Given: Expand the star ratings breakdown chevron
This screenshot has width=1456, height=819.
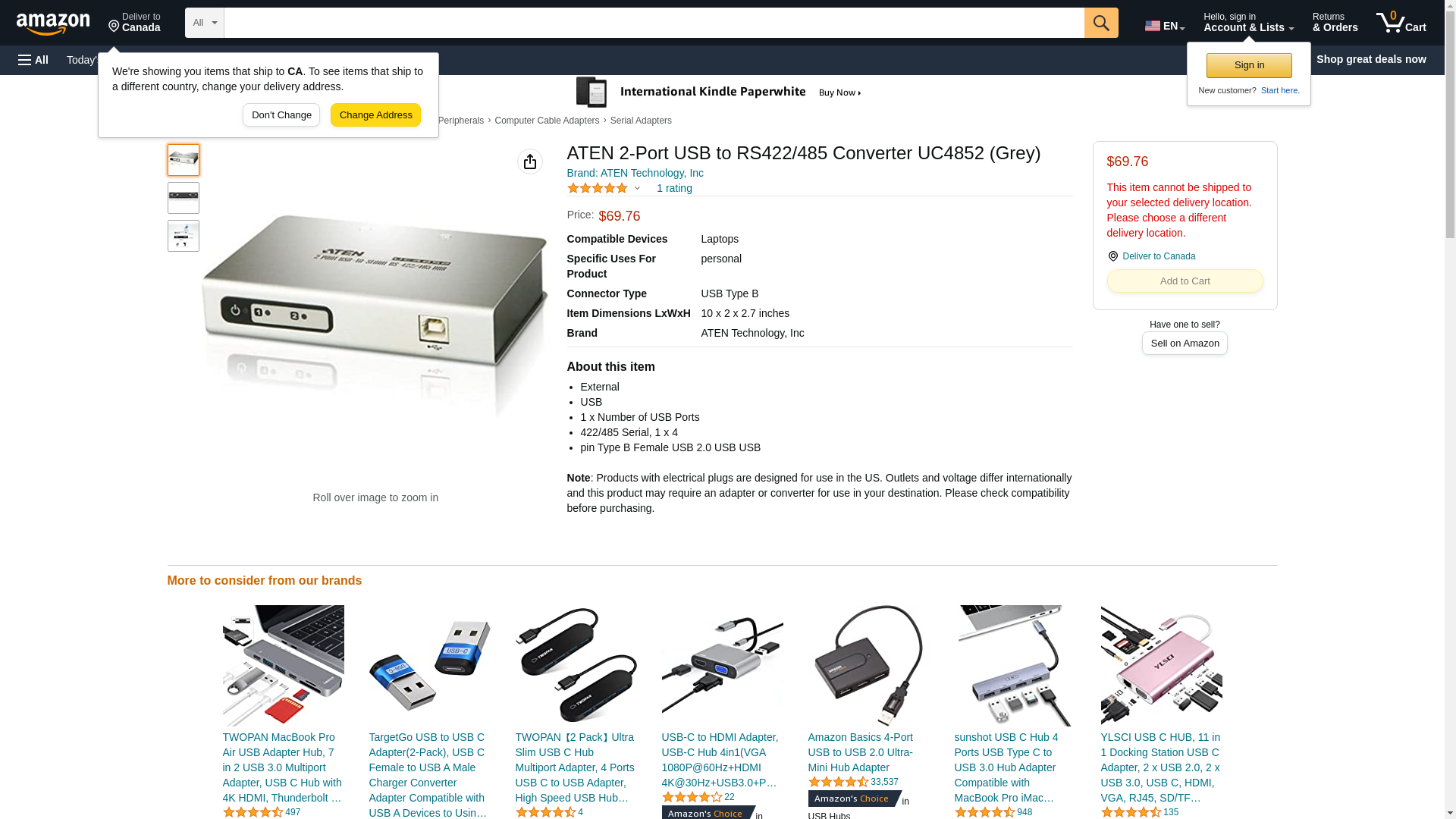Looking at the screenshot, I should pyautogui.click(x=637, y=188).
